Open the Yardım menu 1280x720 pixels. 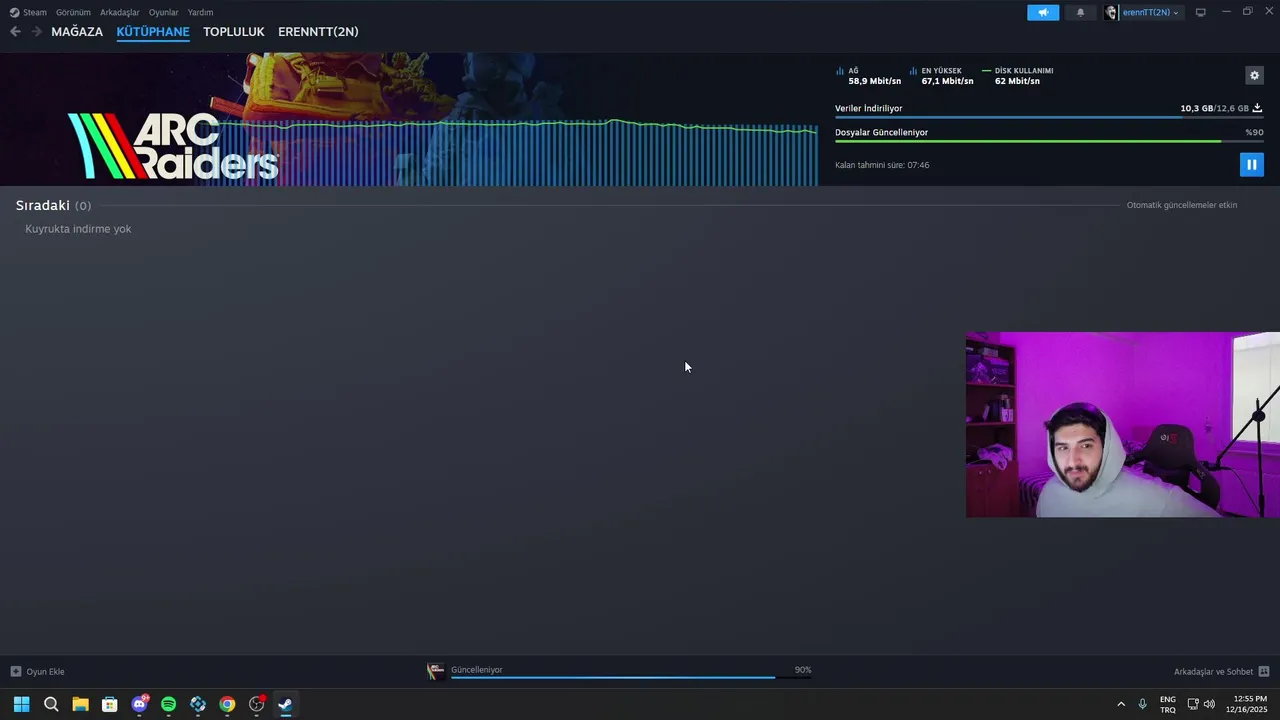200,12
